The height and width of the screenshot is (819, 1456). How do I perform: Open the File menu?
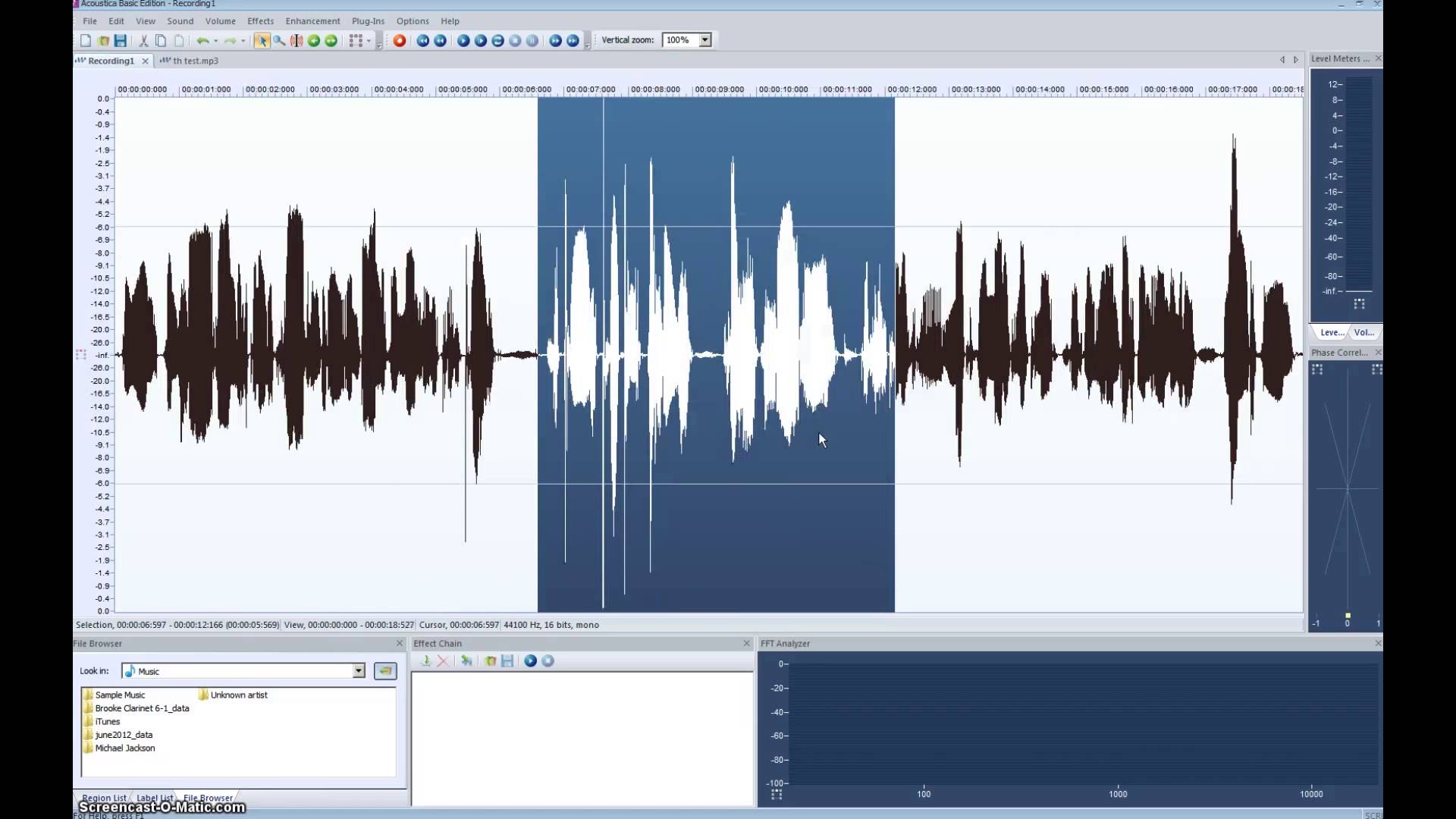pos(89,21)
